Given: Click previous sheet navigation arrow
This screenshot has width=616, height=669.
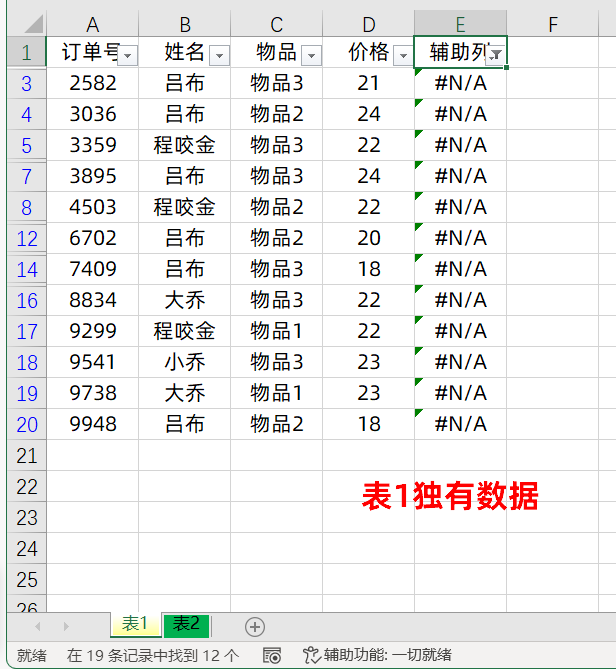Looking at the screenshot, I should click(38, 626).
